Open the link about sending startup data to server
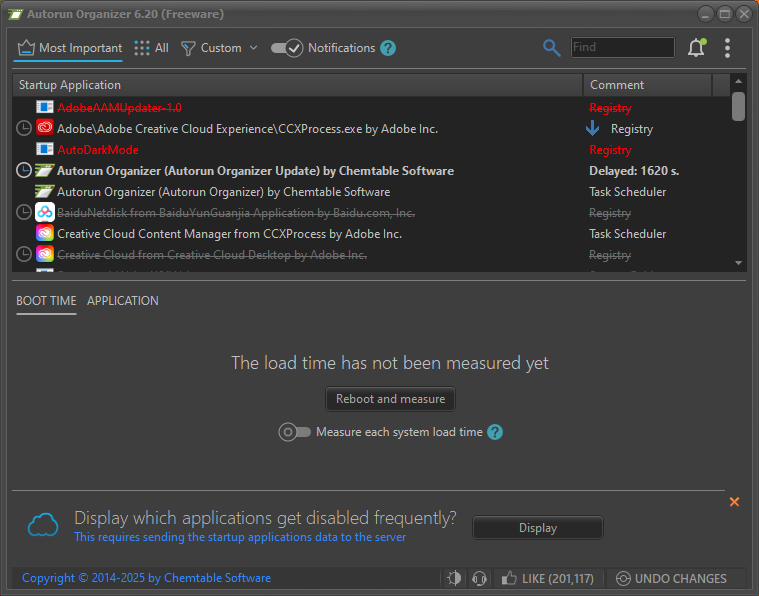This screenshot has width=759, height=596. point(240,537)
